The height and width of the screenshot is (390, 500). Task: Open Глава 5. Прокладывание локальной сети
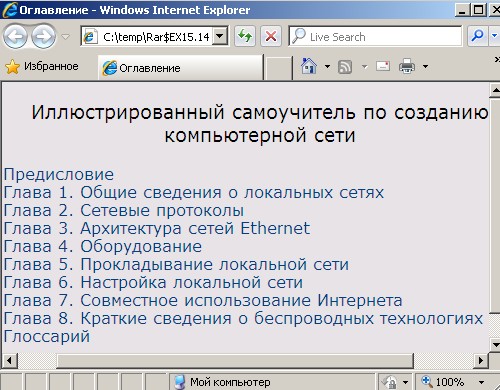point(176,264)
